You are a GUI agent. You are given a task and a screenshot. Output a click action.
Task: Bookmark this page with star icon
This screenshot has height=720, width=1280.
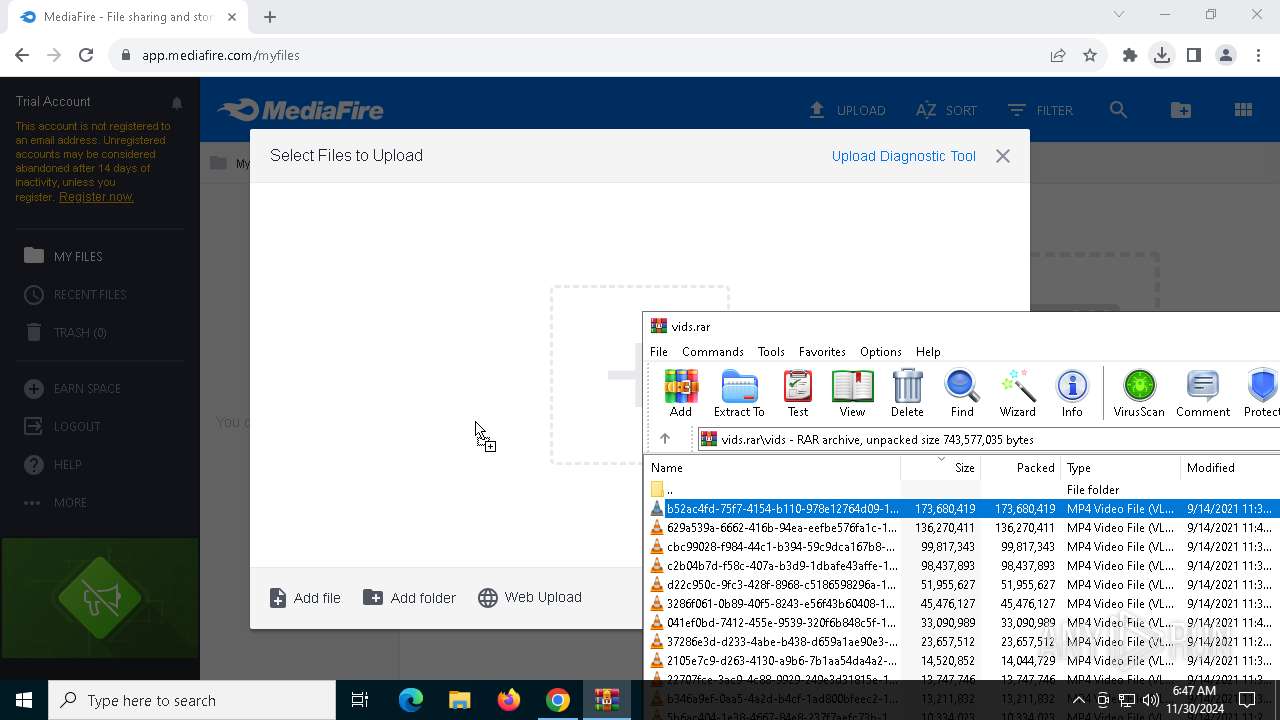pos(1090,55)
